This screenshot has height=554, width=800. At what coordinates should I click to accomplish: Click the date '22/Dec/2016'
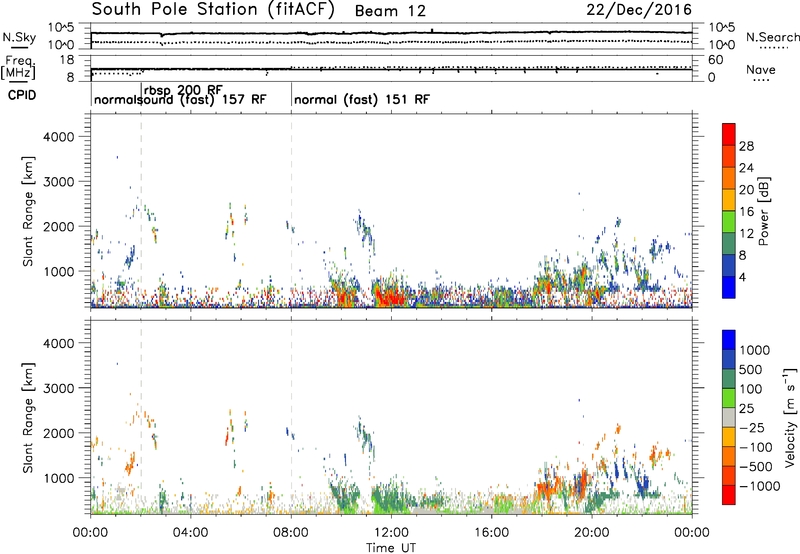[639, 10]
